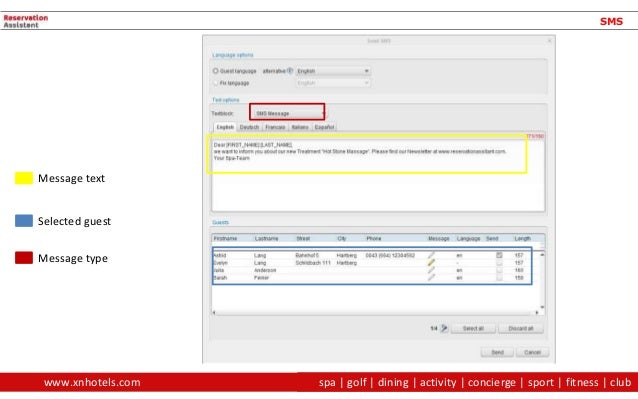Click the red Message type legend swatch
Image resolution: width=638 pixels, height=399 pixels.
pos(24,258)
